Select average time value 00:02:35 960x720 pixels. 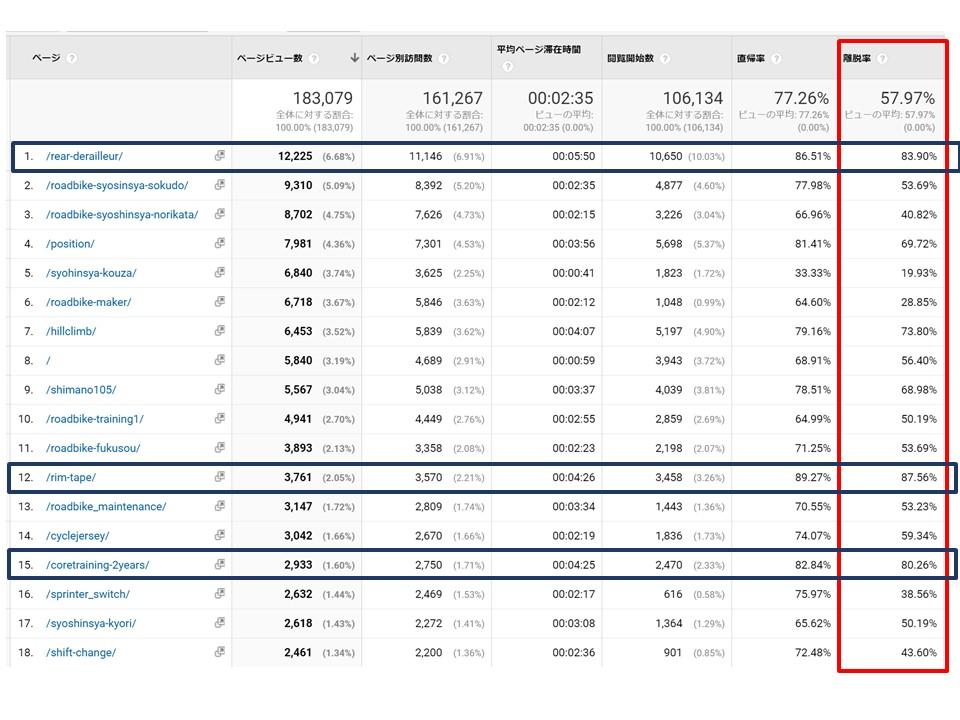pos(561,98)
